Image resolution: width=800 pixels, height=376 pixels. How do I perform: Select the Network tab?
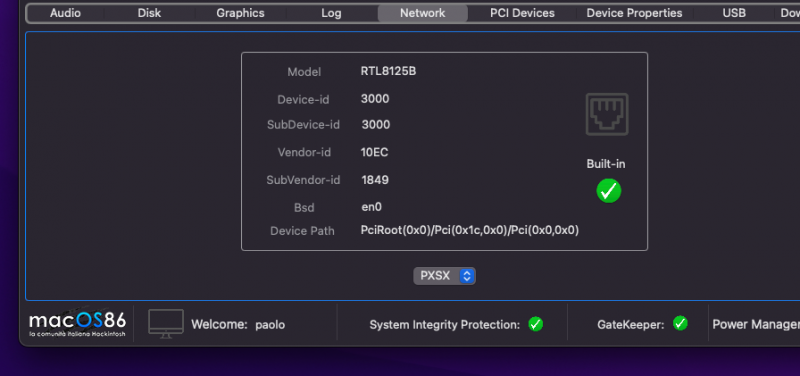point(422,13)
